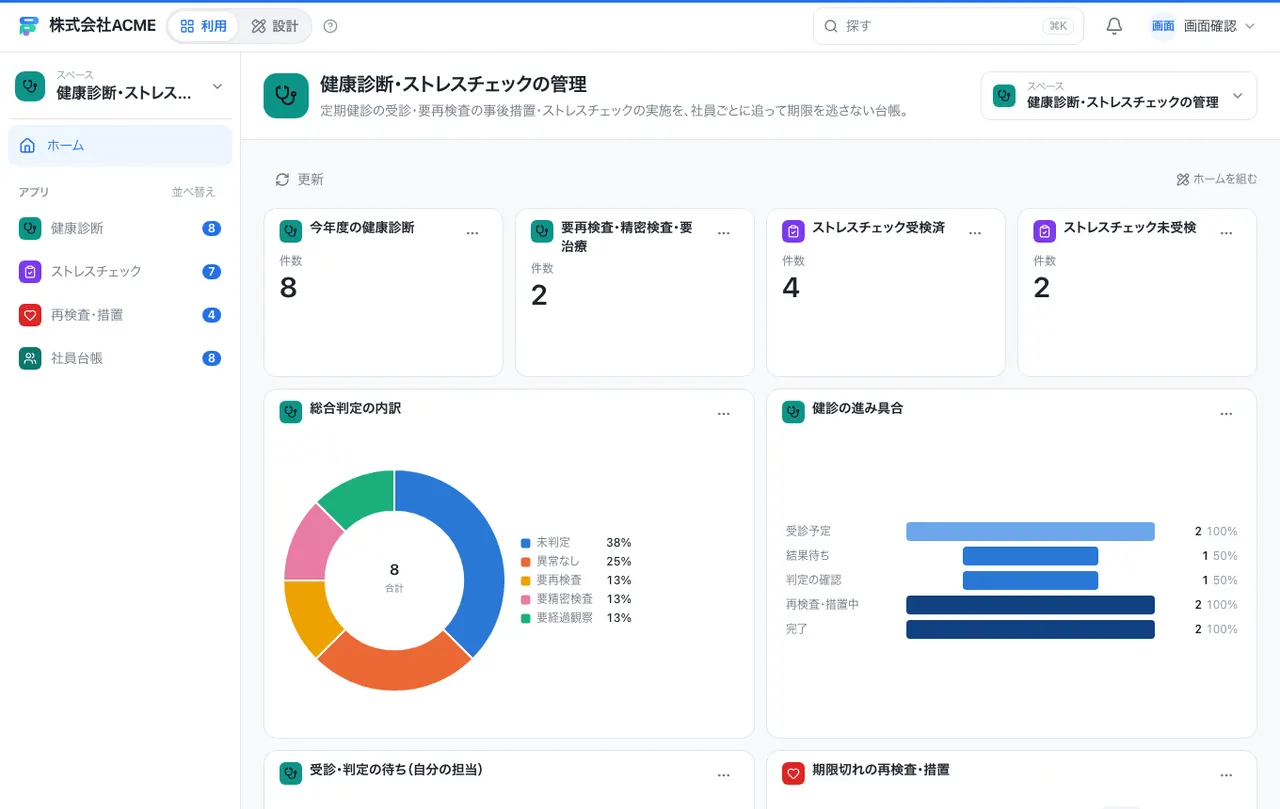This screenshot has width=1280, height=809.
Task: Click the large stethoscope icon in page header
Action: point(286,95)
